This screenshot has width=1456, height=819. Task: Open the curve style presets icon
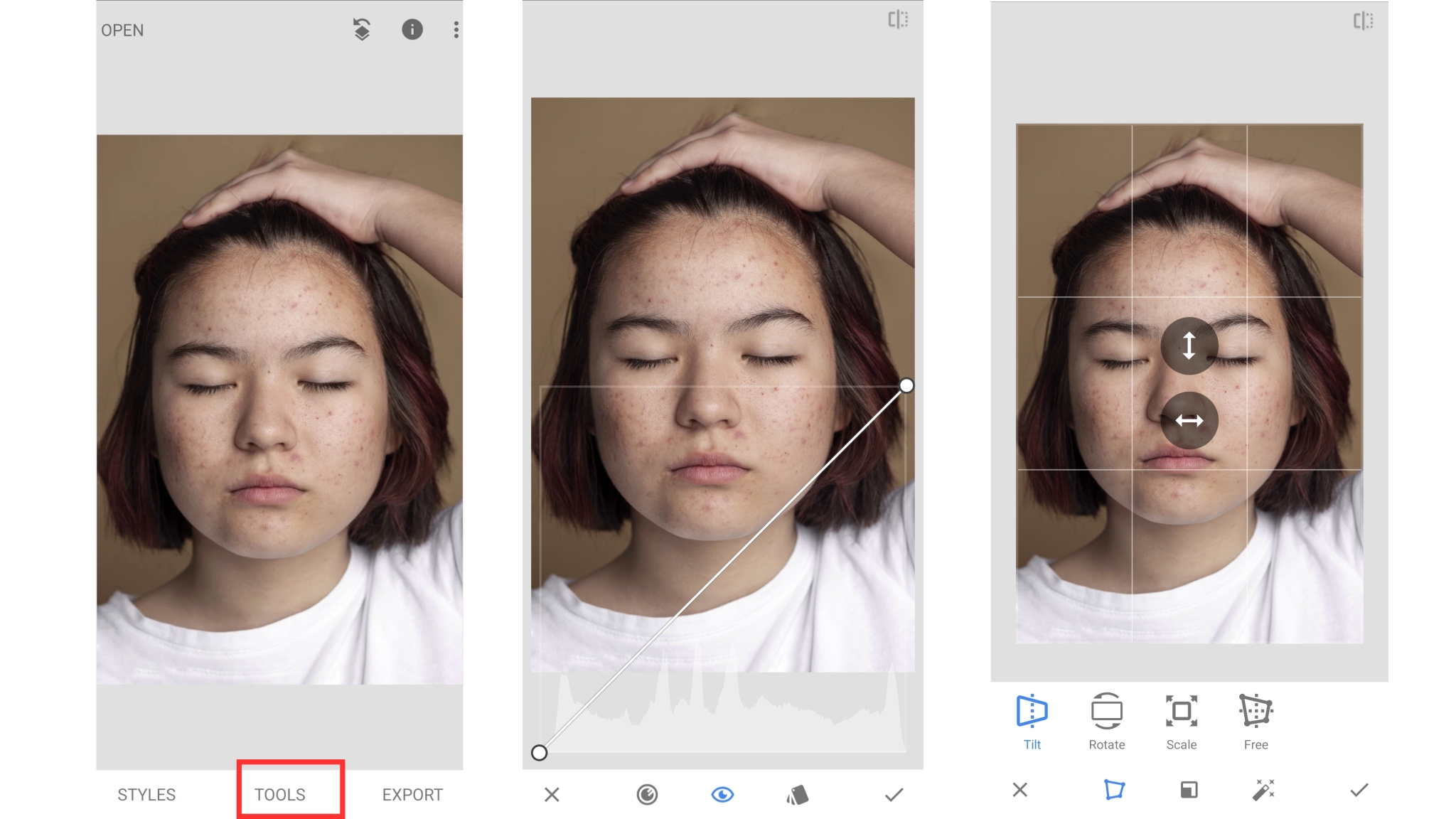[799, 795]
